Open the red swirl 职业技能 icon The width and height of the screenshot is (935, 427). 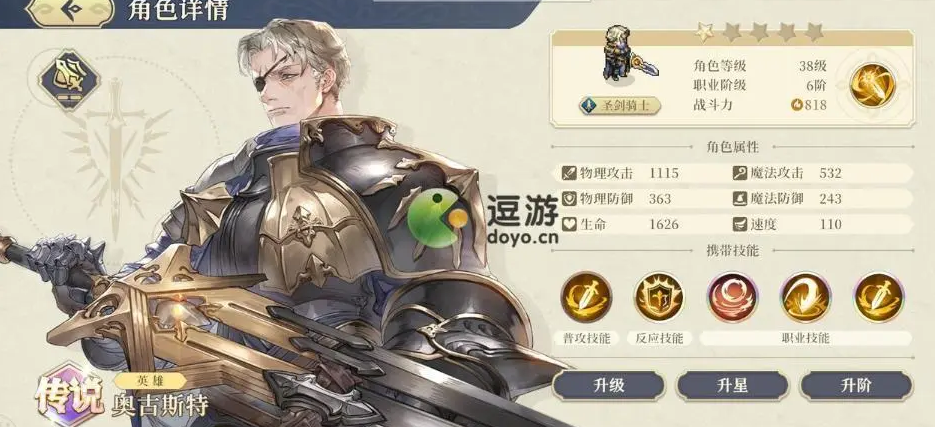[x=732, y=297]
